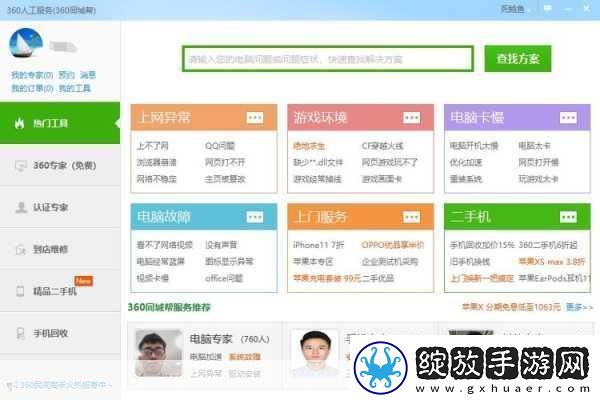
Task: Click the 苹果X 分期免息 promotion link
Action: tap(511, 307)
